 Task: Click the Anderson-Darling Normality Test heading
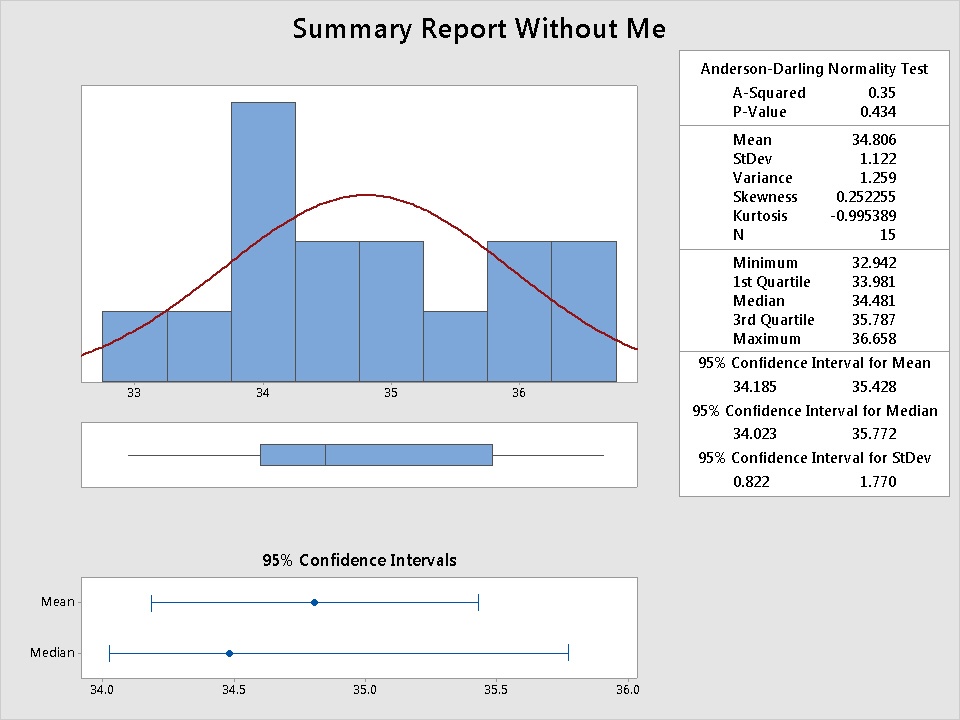tap(814, 69)
